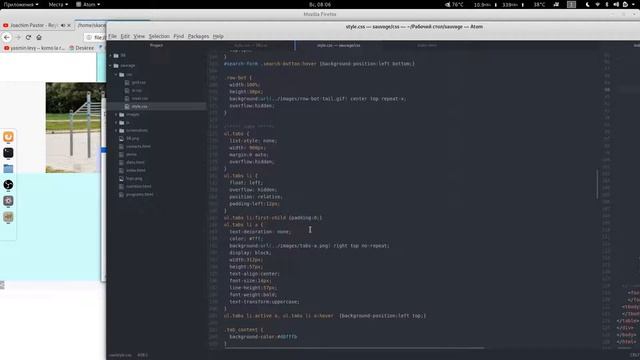Screen dimensions: 640x360
Task: Select the Firefox /home/ file tab
Action: 91,25
